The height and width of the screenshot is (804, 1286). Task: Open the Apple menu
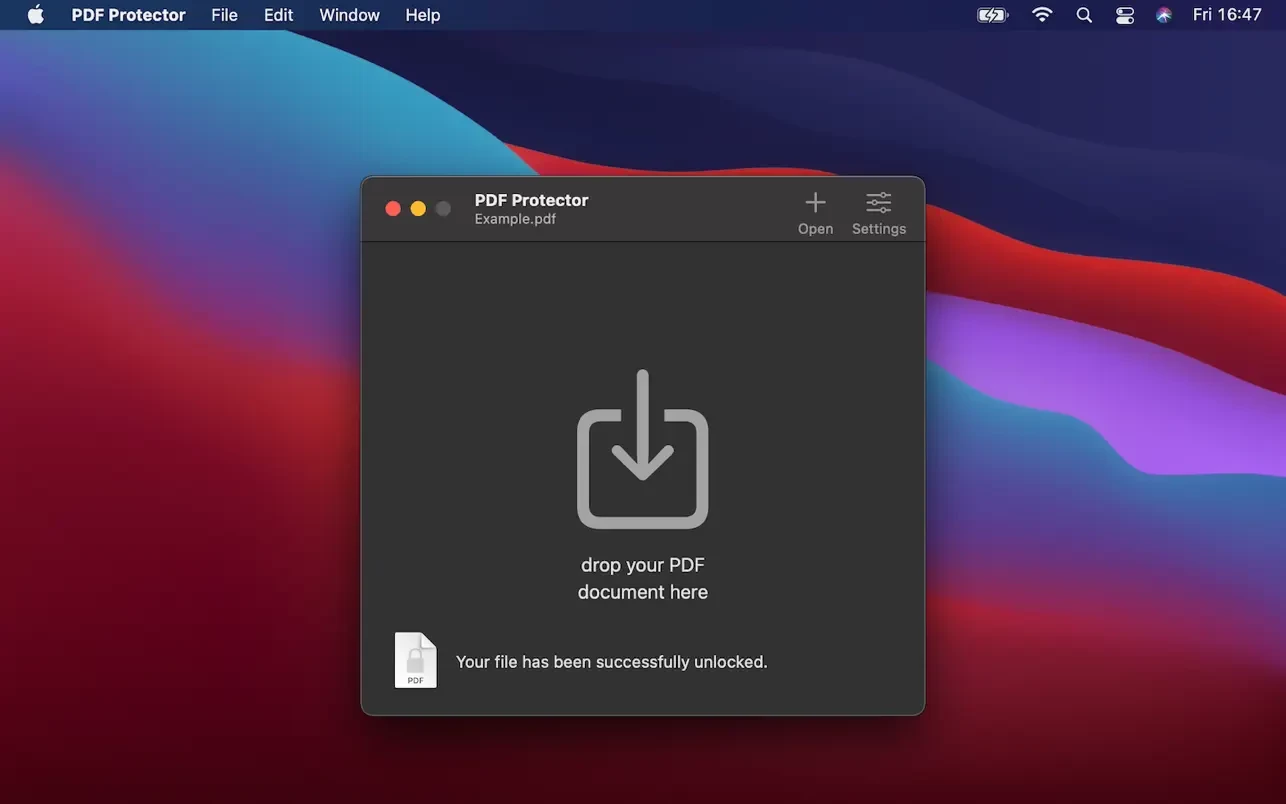click(36, 15)
